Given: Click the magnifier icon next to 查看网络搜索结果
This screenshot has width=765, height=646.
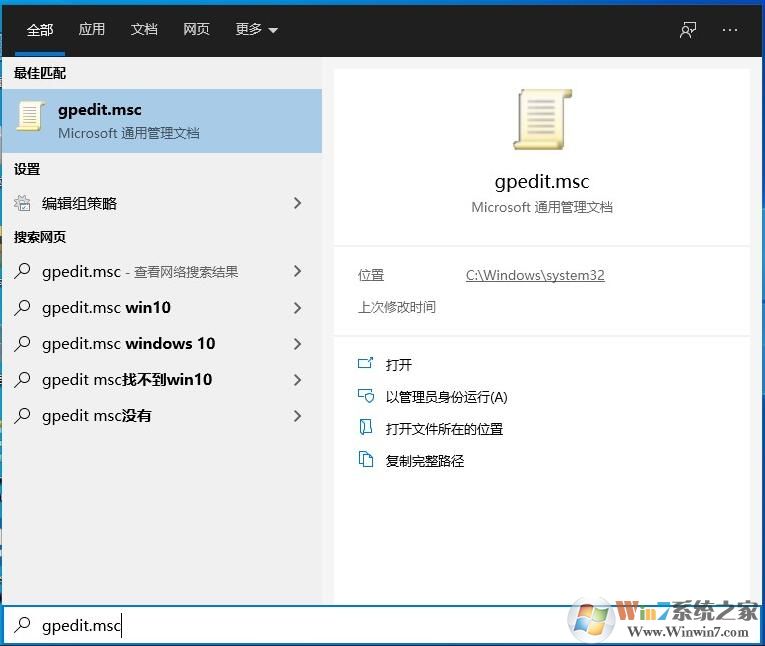Looking at the screenshot, I should coord(22,271).
